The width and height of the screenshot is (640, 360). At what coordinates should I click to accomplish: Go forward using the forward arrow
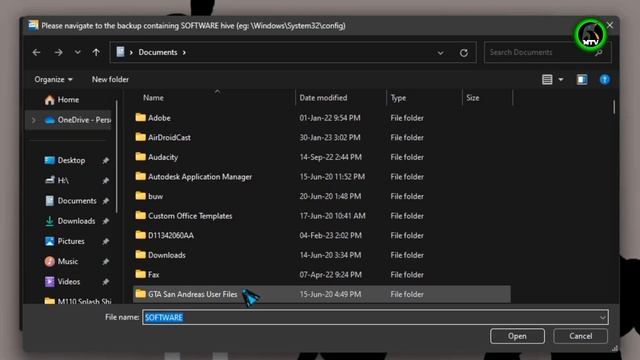[x=58, y=52]
